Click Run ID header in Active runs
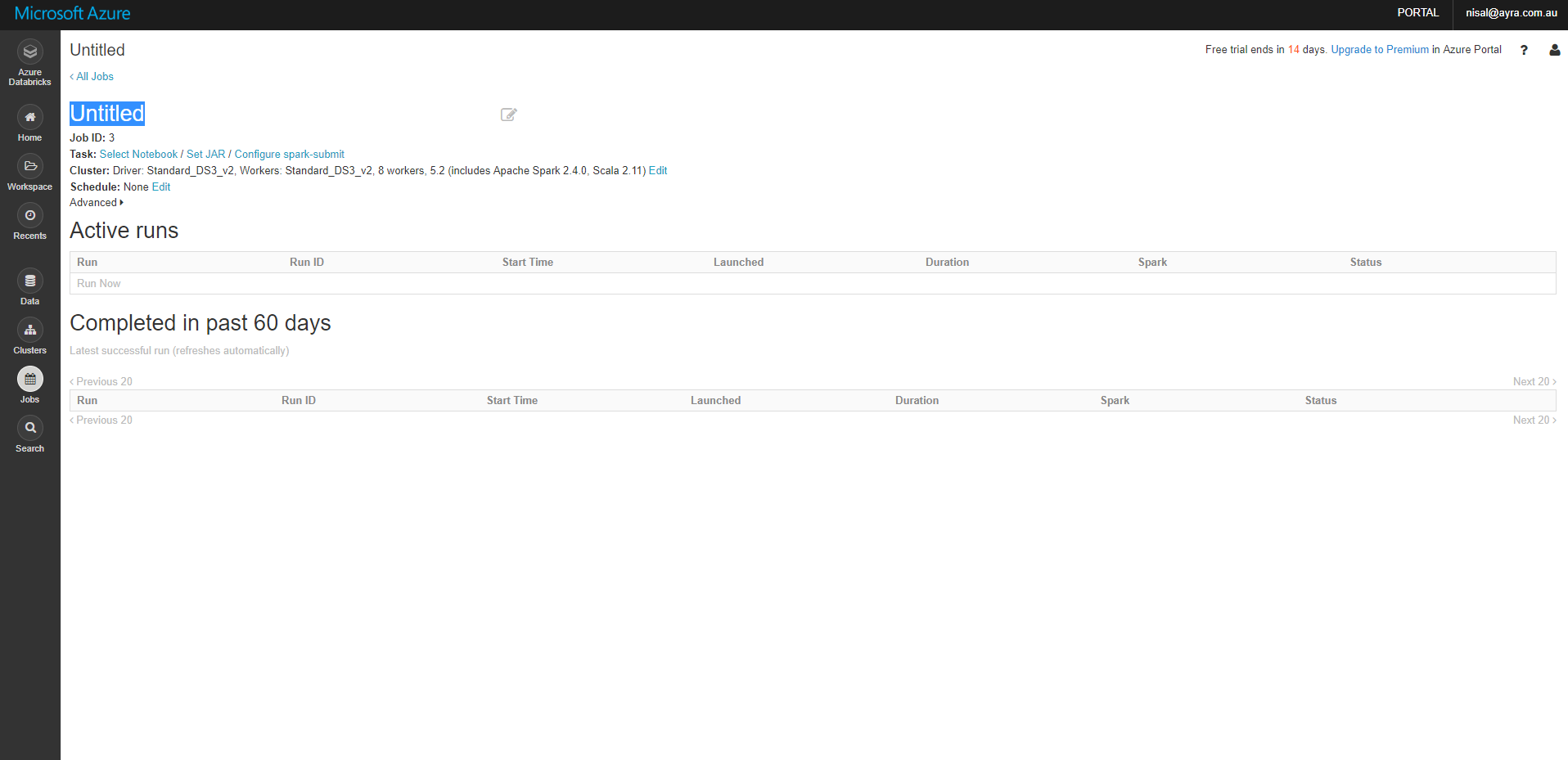Viewport: 1568px width, 760px height. [307, 262]
